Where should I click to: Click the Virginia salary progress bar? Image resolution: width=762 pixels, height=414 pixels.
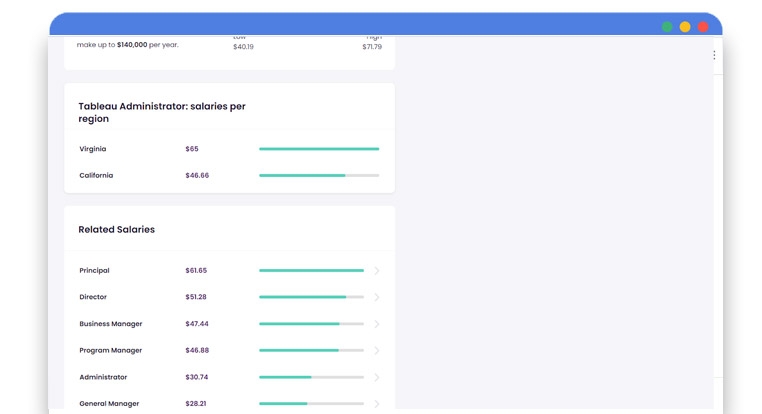(x=319, y=149)
